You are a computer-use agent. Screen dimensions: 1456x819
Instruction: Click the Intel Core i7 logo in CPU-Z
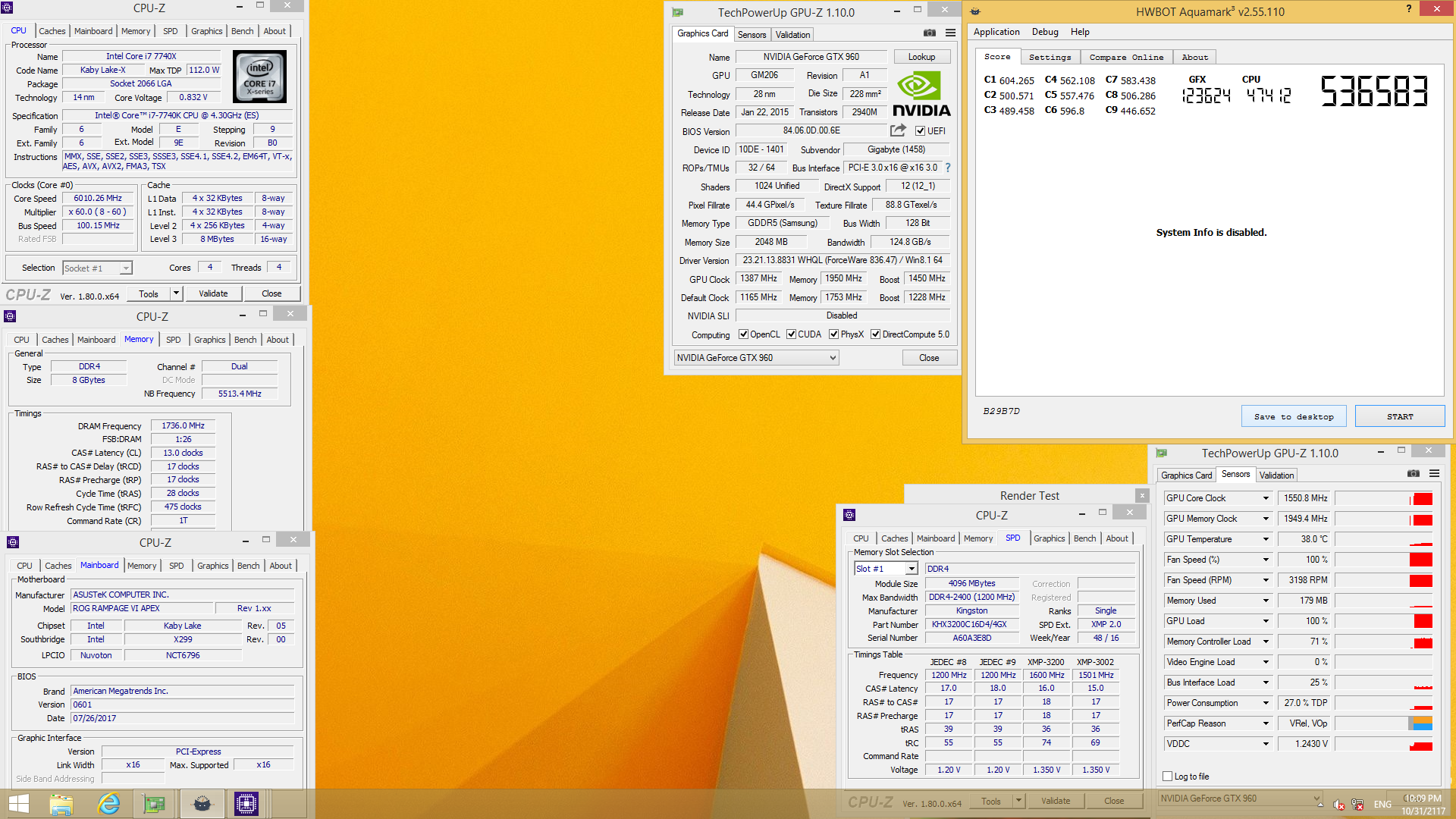click(259, 77)
